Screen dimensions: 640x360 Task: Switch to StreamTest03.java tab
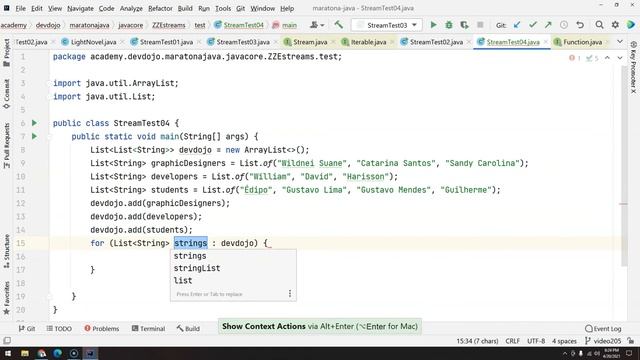243,42
